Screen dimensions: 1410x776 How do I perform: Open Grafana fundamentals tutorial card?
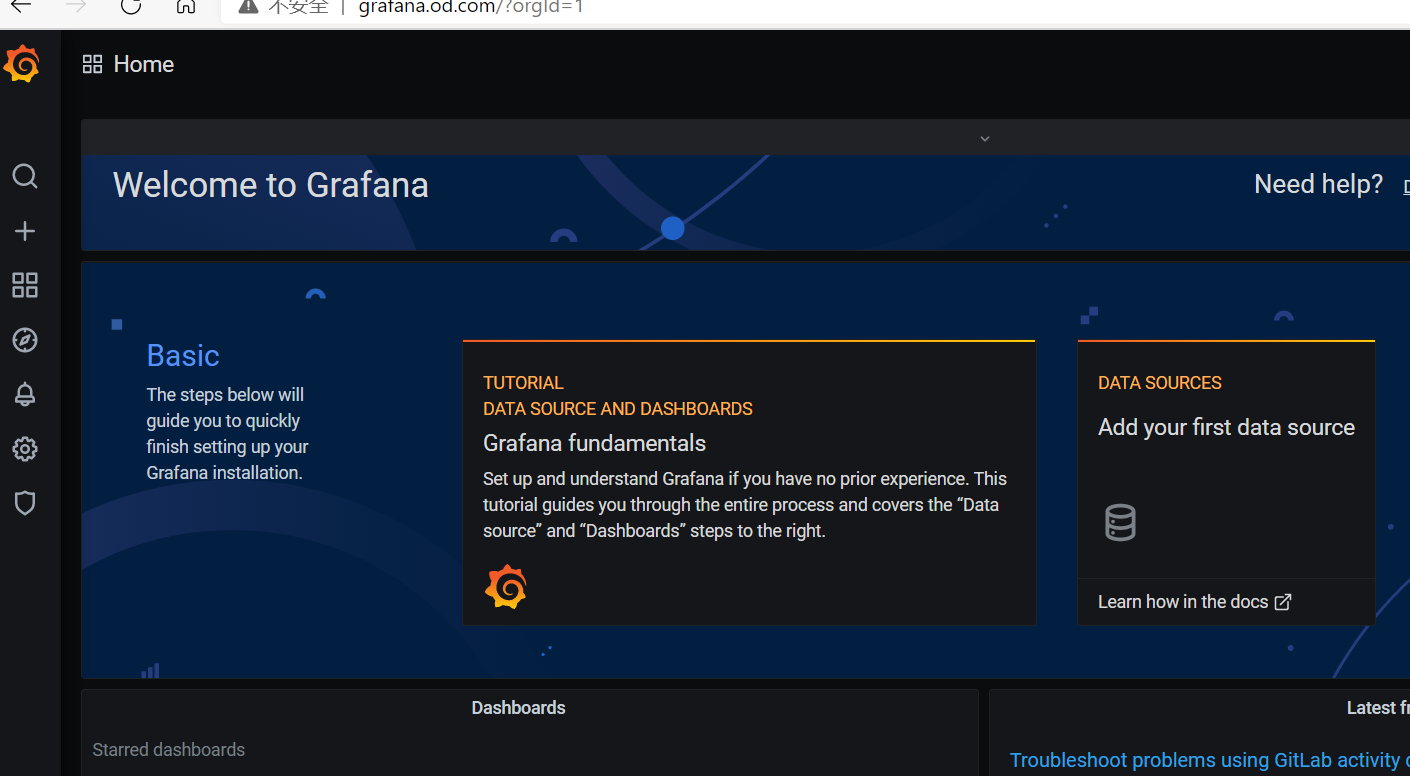pyautogui.click(x=749, y=483)
